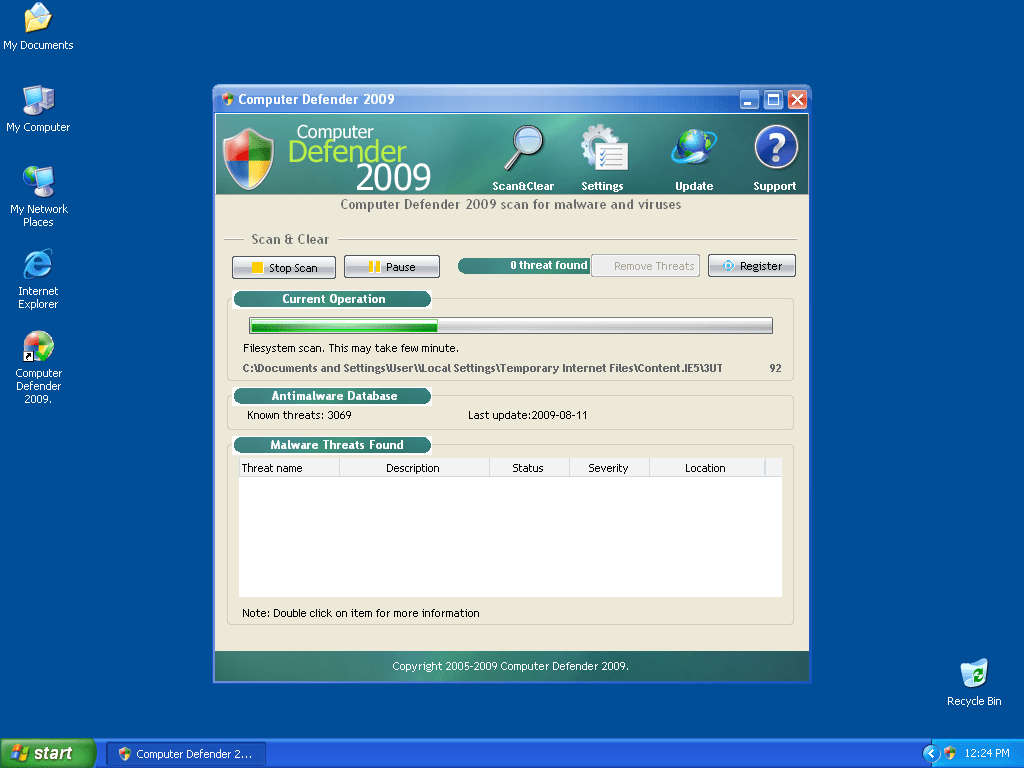Click the Computer Defender shield logo
Screen dimensions: 1024x768
click(x=248, y=158)
